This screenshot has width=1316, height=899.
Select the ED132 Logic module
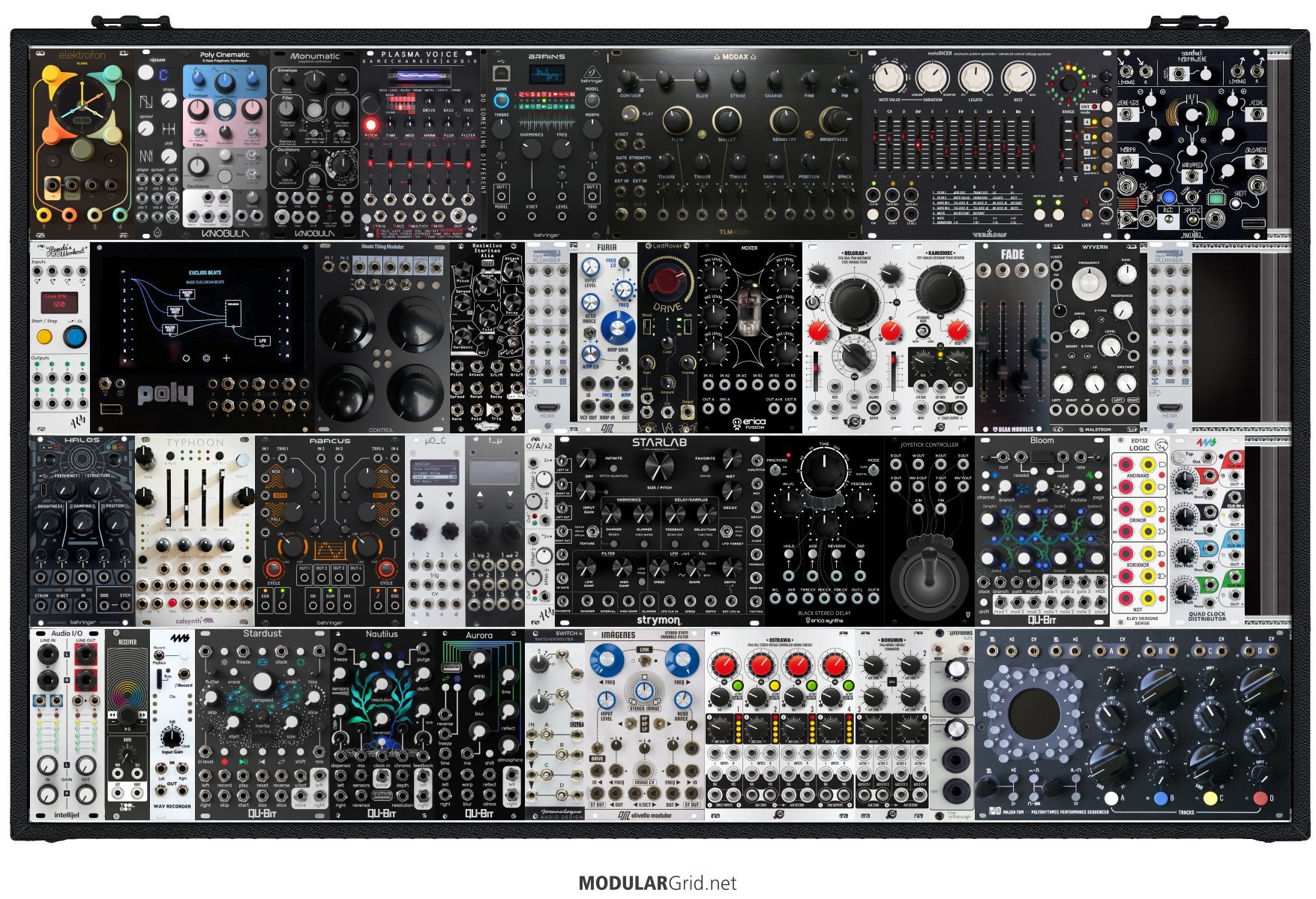[1139, 530]
